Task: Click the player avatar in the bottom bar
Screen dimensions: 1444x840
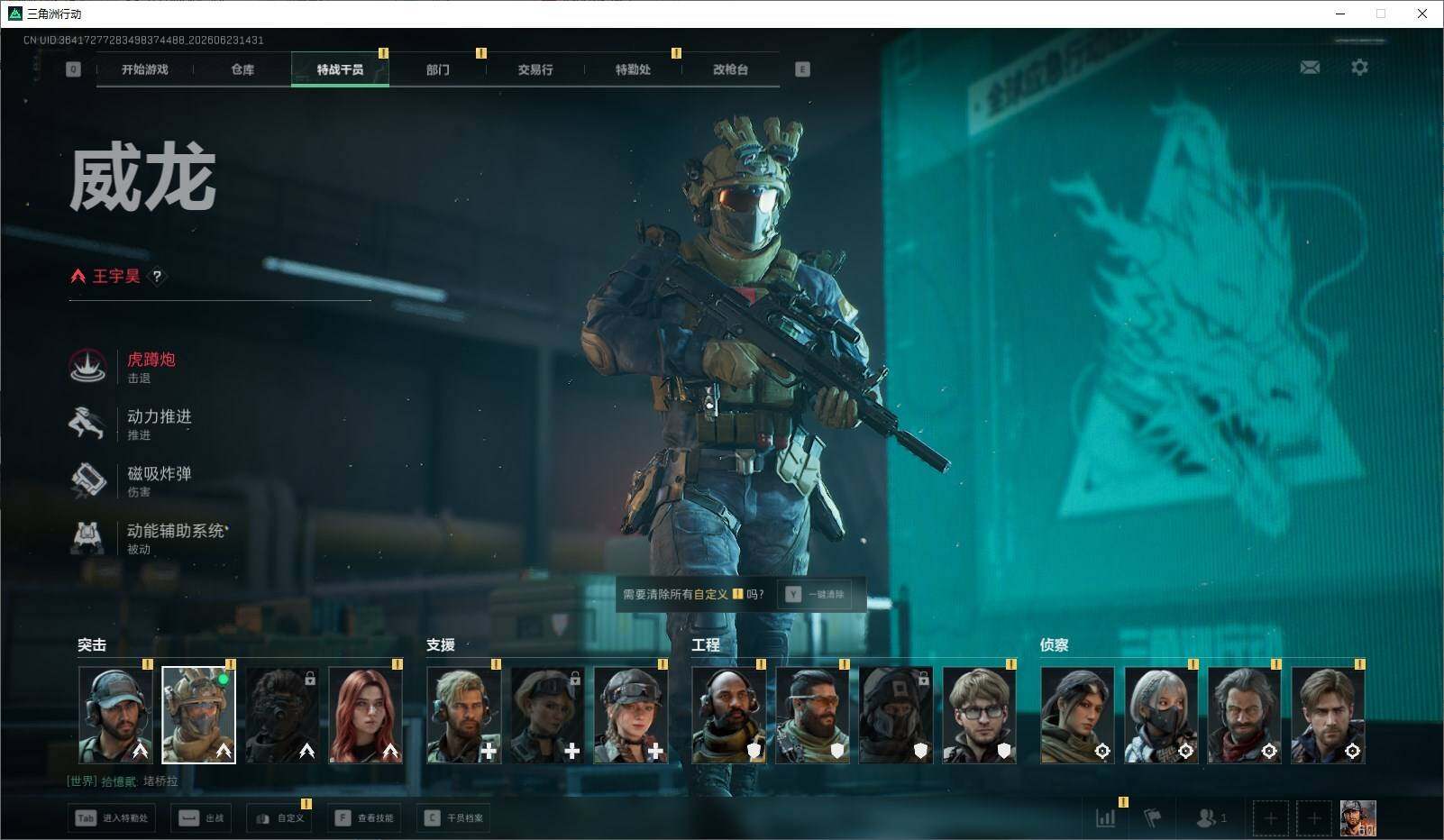Action: (x=1357, y=818)
